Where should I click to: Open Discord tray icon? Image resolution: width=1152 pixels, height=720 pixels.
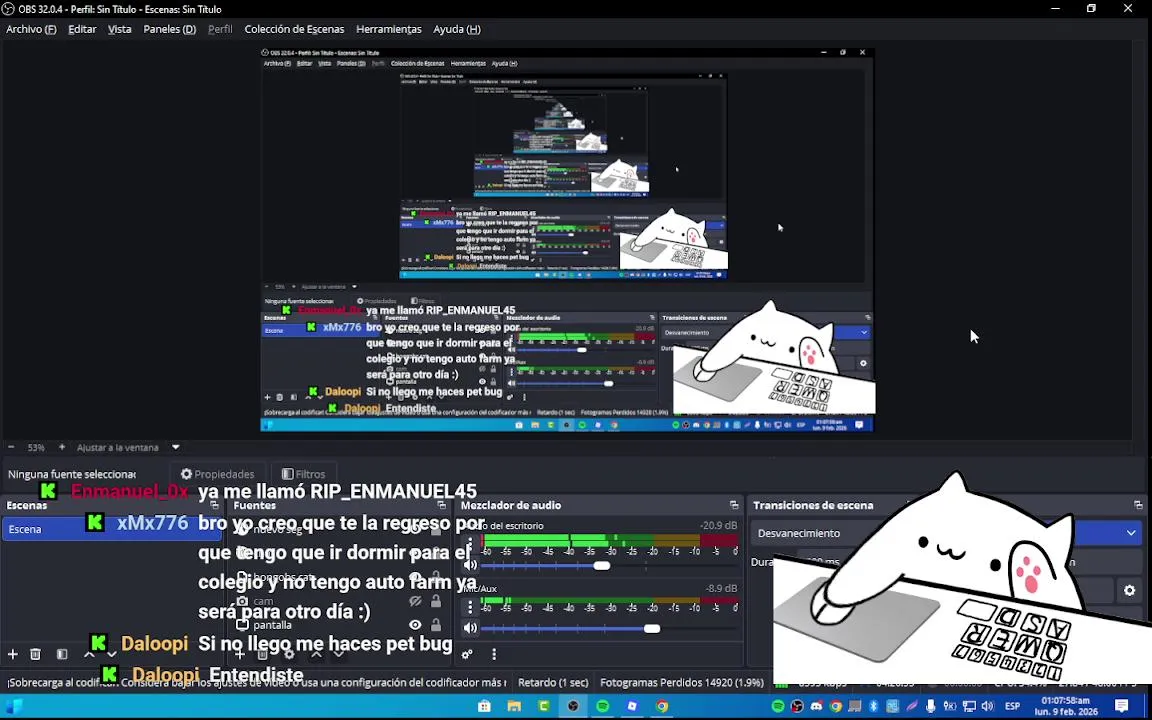816,706
